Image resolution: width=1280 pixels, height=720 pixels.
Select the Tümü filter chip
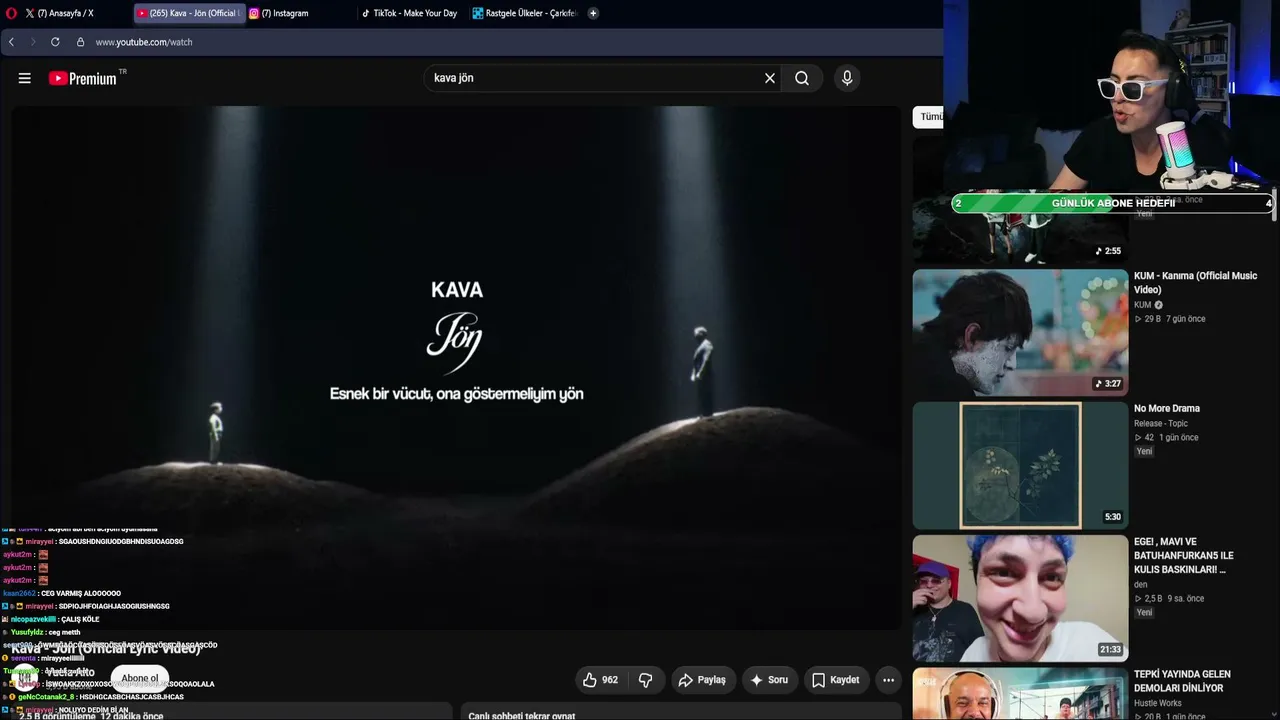point(930,117)
